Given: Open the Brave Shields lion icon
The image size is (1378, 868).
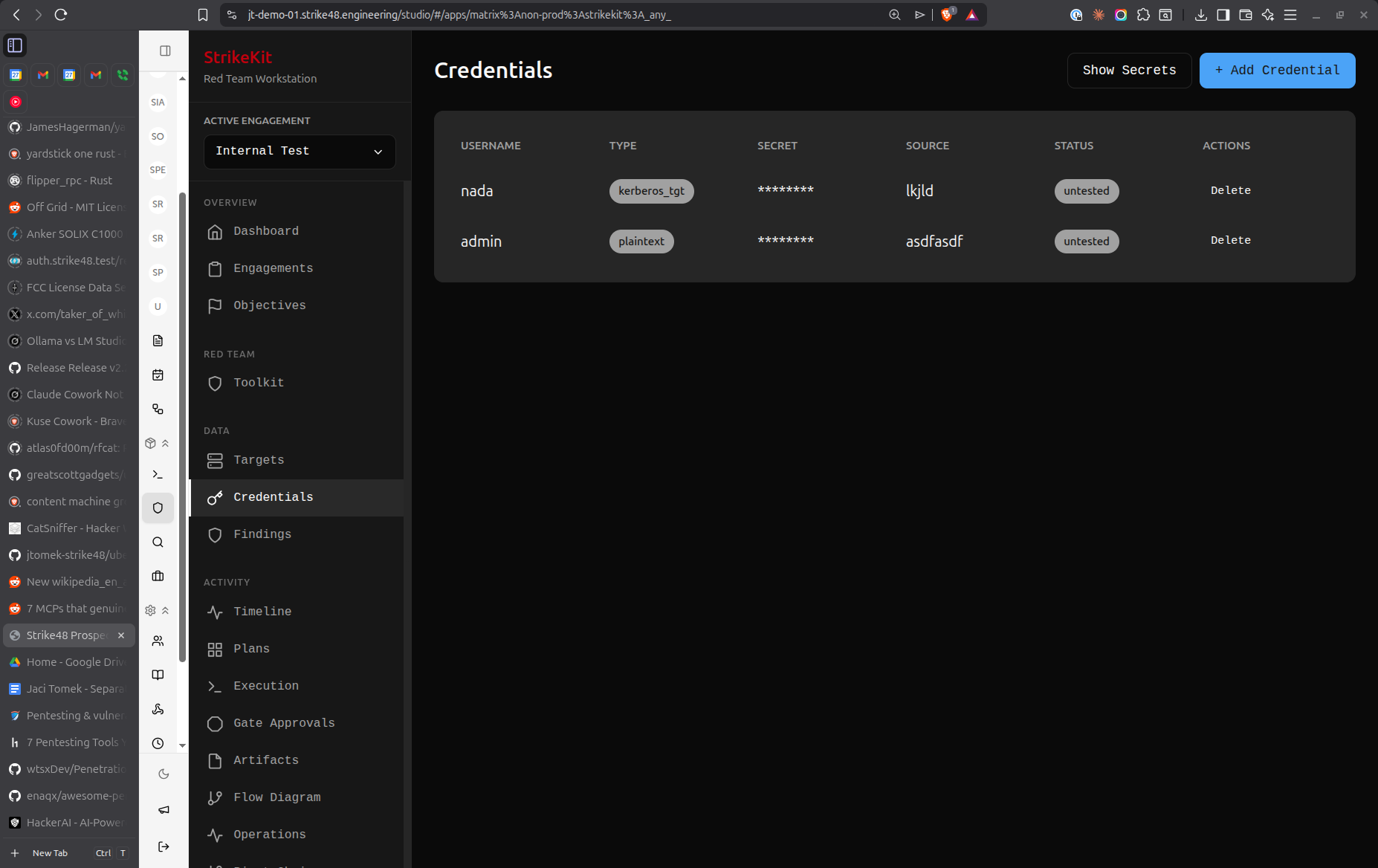Looking at the screenshot, I should tap(947, 15).
